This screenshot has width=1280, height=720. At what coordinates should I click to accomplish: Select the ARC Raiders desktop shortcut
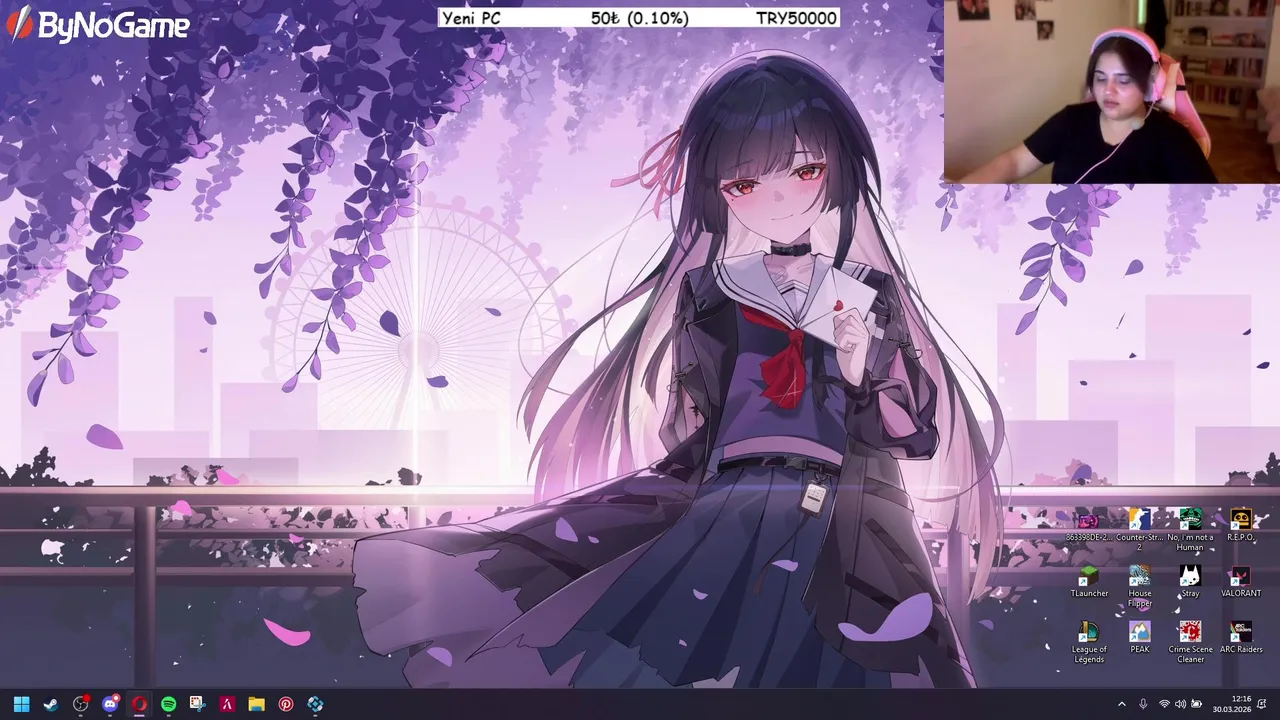[x=1241, y=638]
